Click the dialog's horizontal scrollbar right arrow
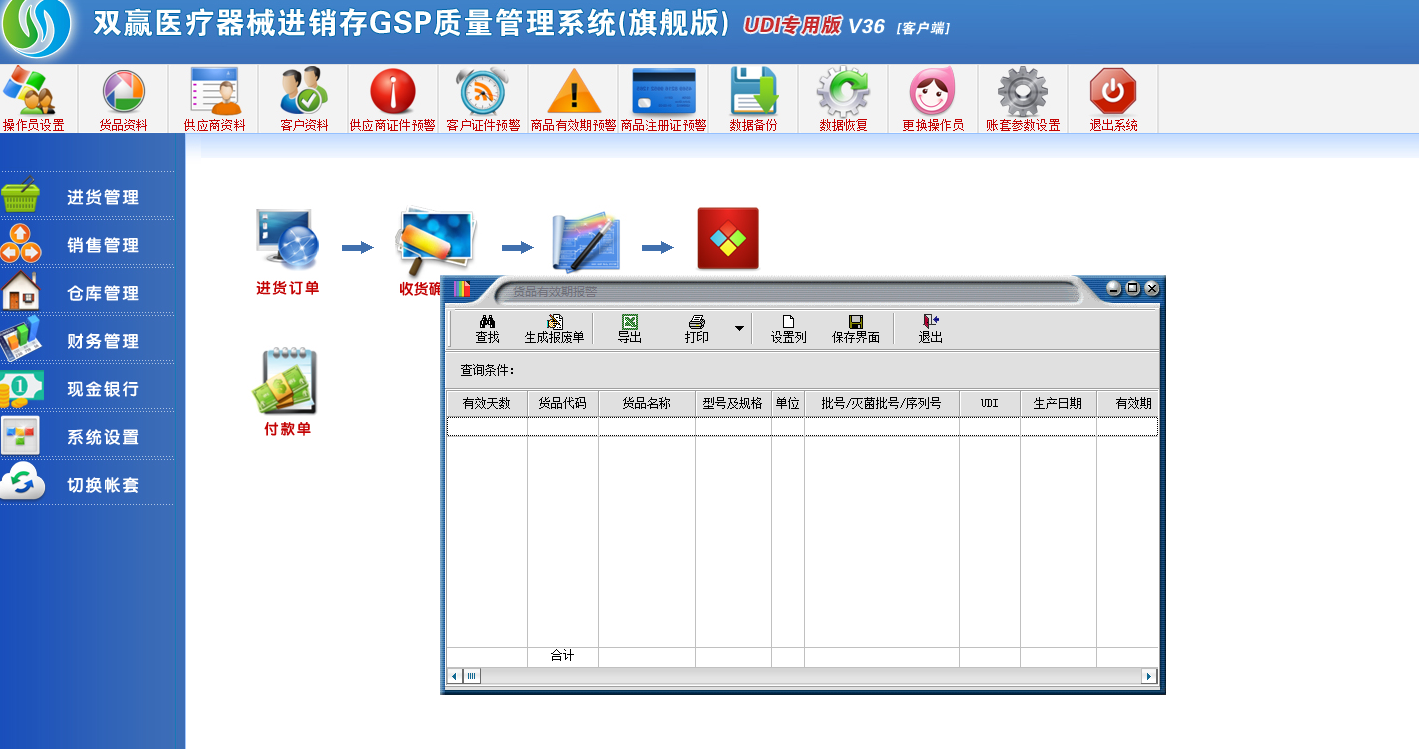The height and width of the screenshot is (749, 1419). (1148, 676)
